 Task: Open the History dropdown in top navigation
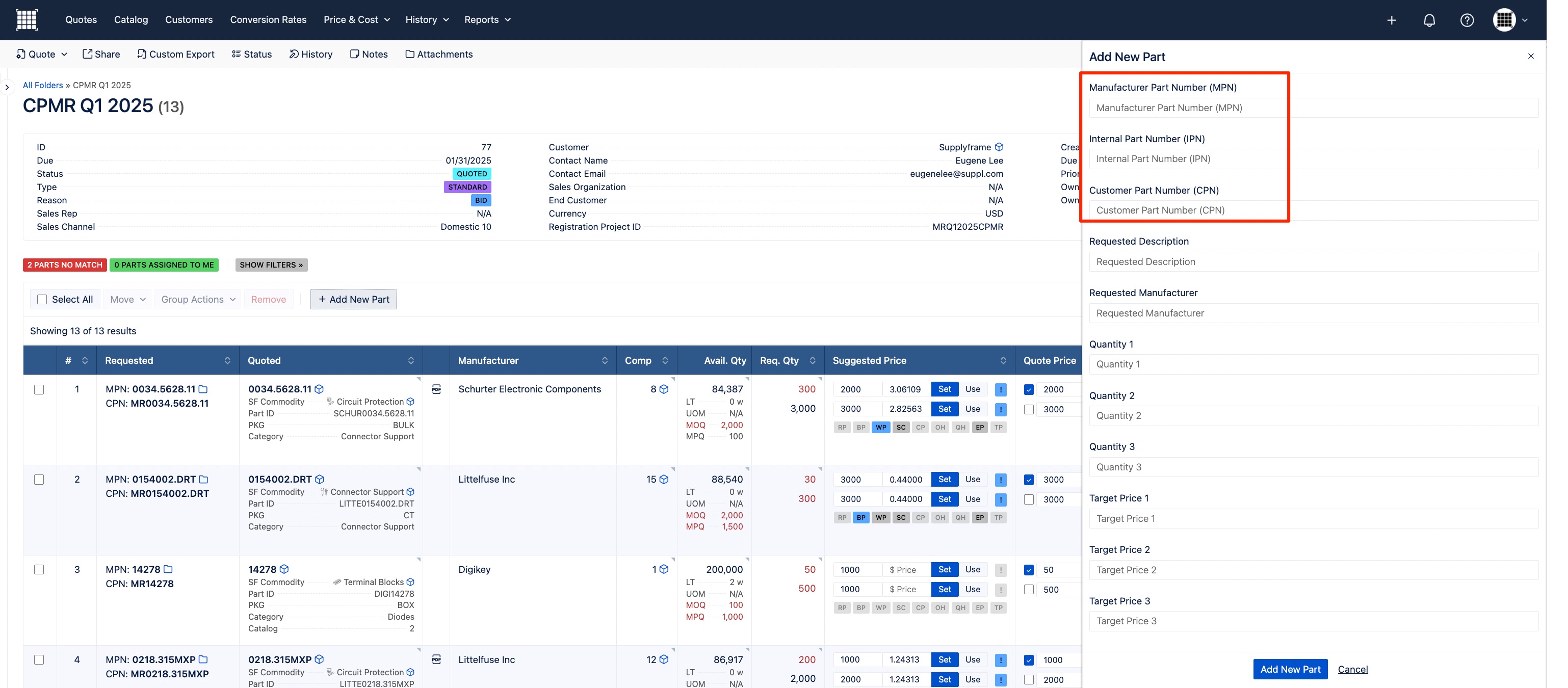[427, 19]
